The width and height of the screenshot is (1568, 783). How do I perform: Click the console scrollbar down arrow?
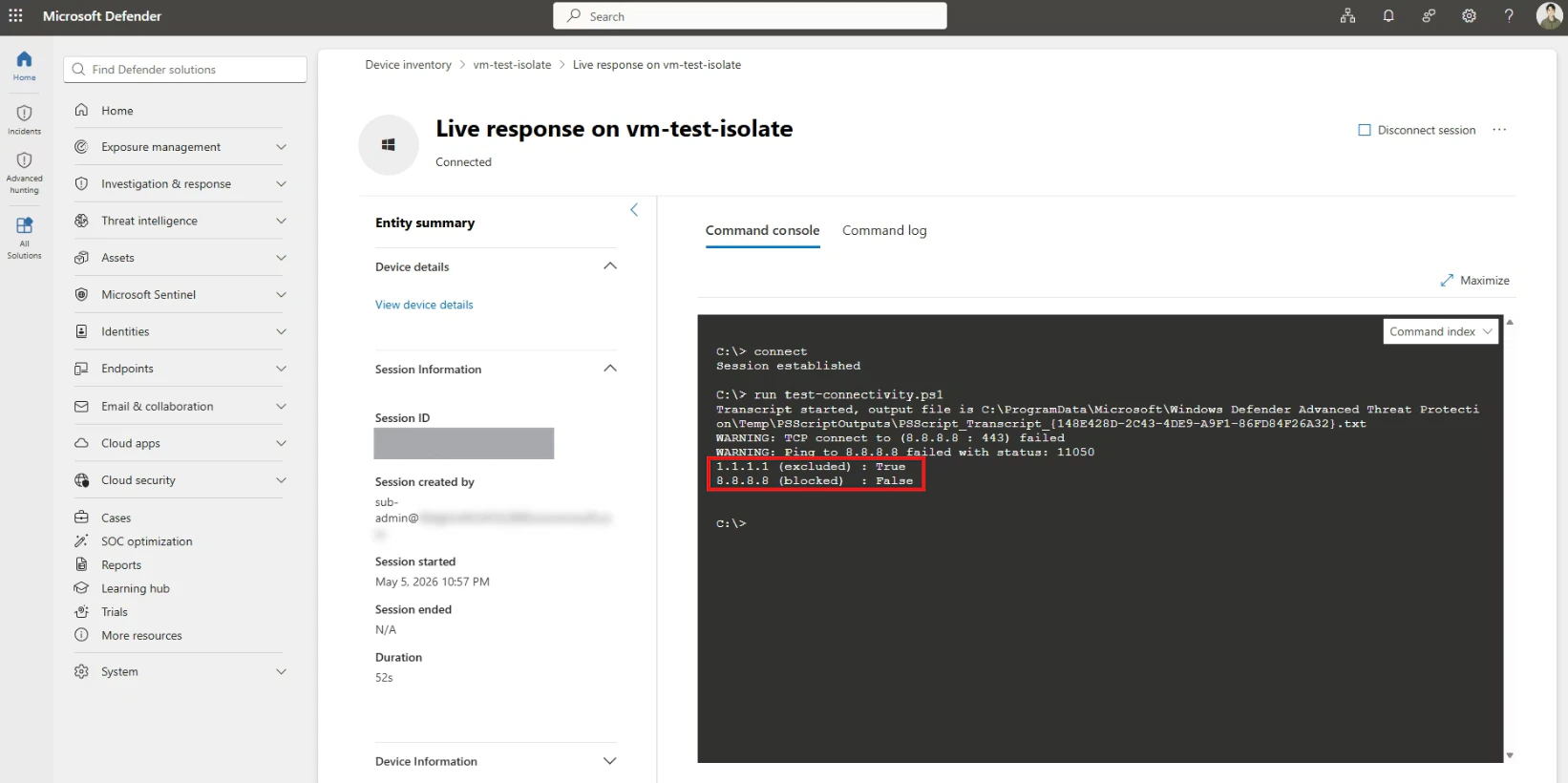(1510, 755)
